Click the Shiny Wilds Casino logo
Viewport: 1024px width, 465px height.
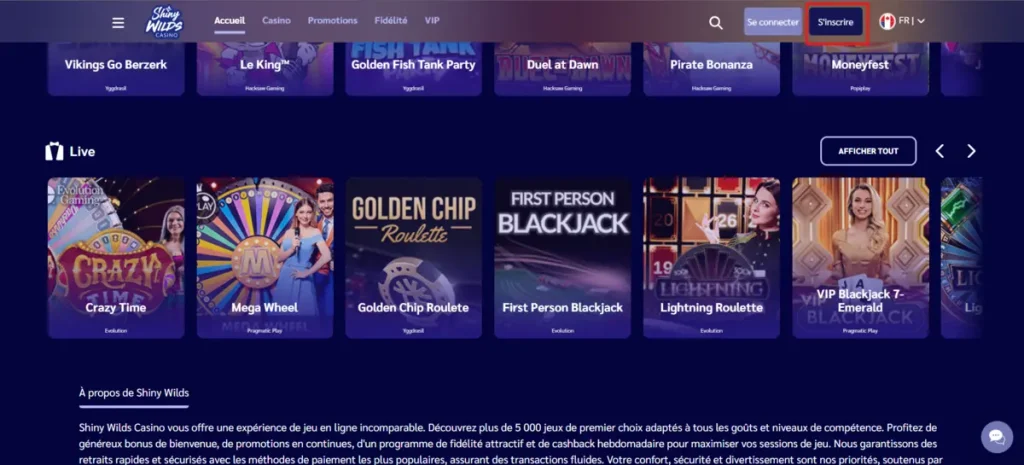click(x=164, y=22)
